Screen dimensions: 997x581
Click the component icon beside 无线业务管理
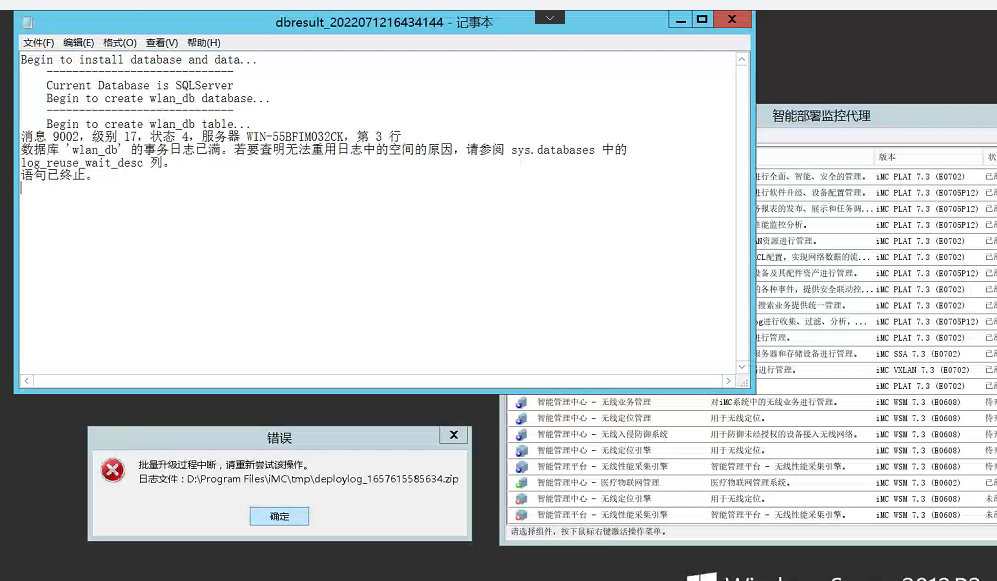coord(521,402)
